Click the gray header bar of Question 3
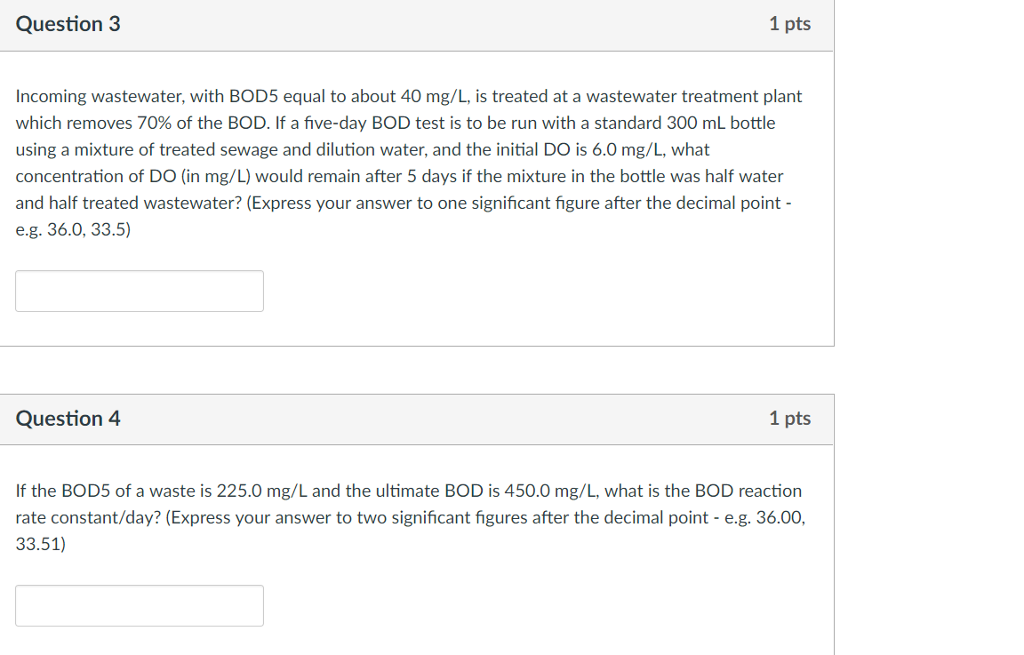 pos(420,23)
